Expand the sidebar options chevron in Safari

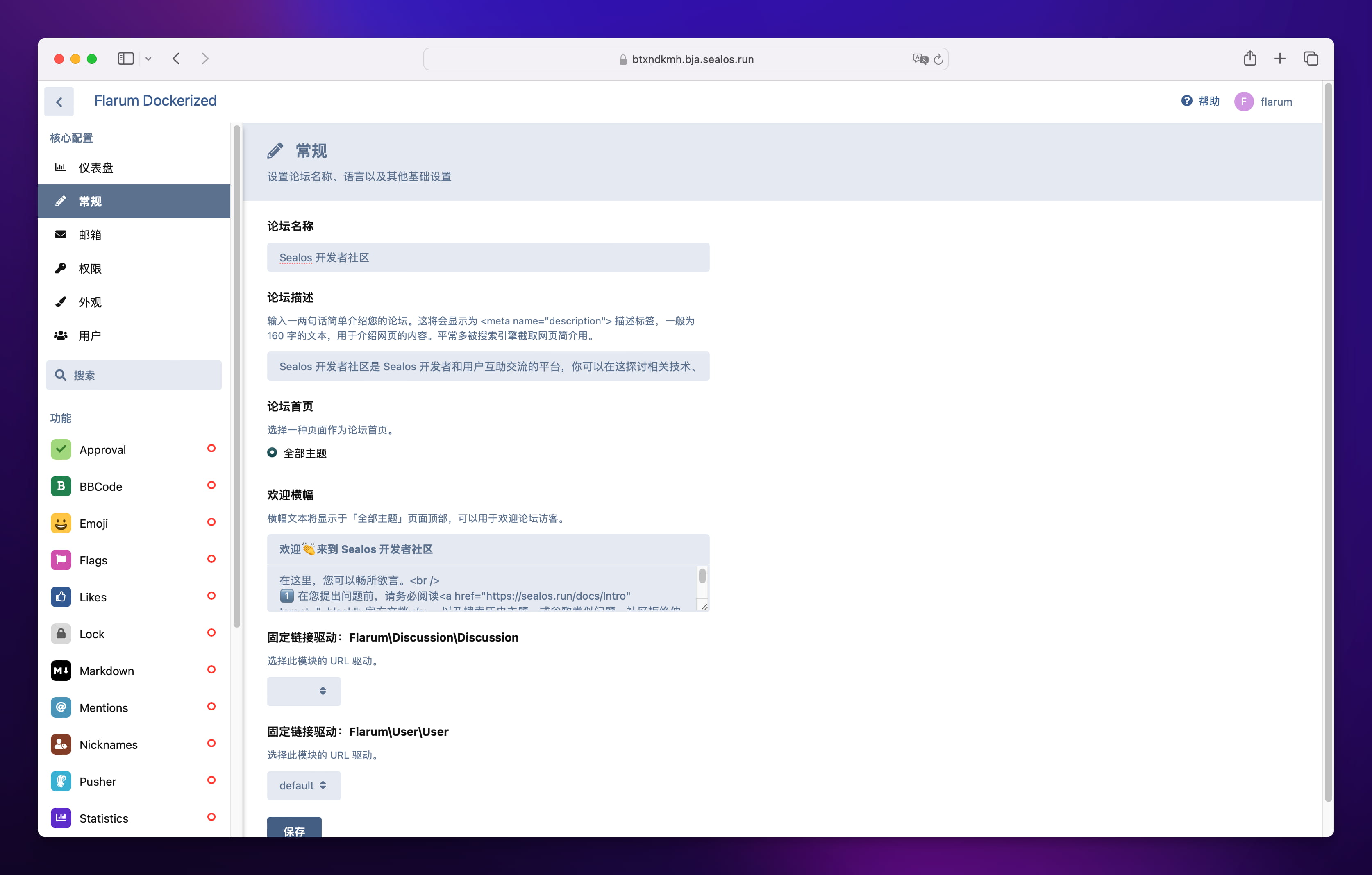pos(148,59)
